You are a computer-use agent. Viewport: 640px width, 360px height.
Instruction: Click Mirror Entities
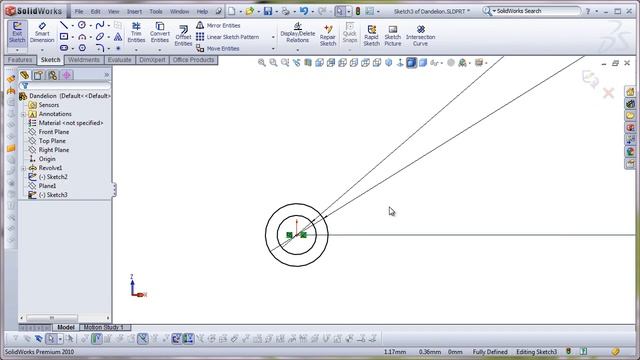click(x=218, y=25)
